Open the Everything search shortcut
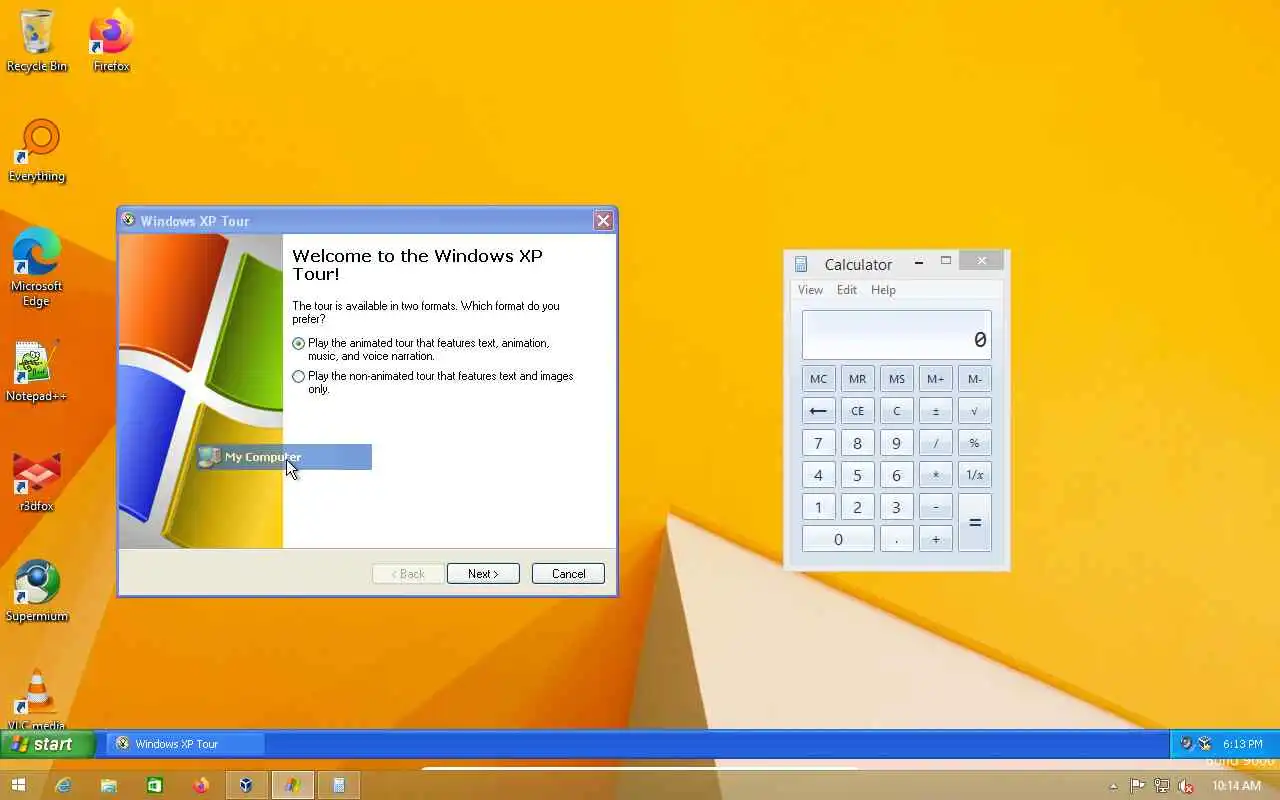Viewport: 1280px width, 800px height. pyautogui.click(x=37, y=150)
